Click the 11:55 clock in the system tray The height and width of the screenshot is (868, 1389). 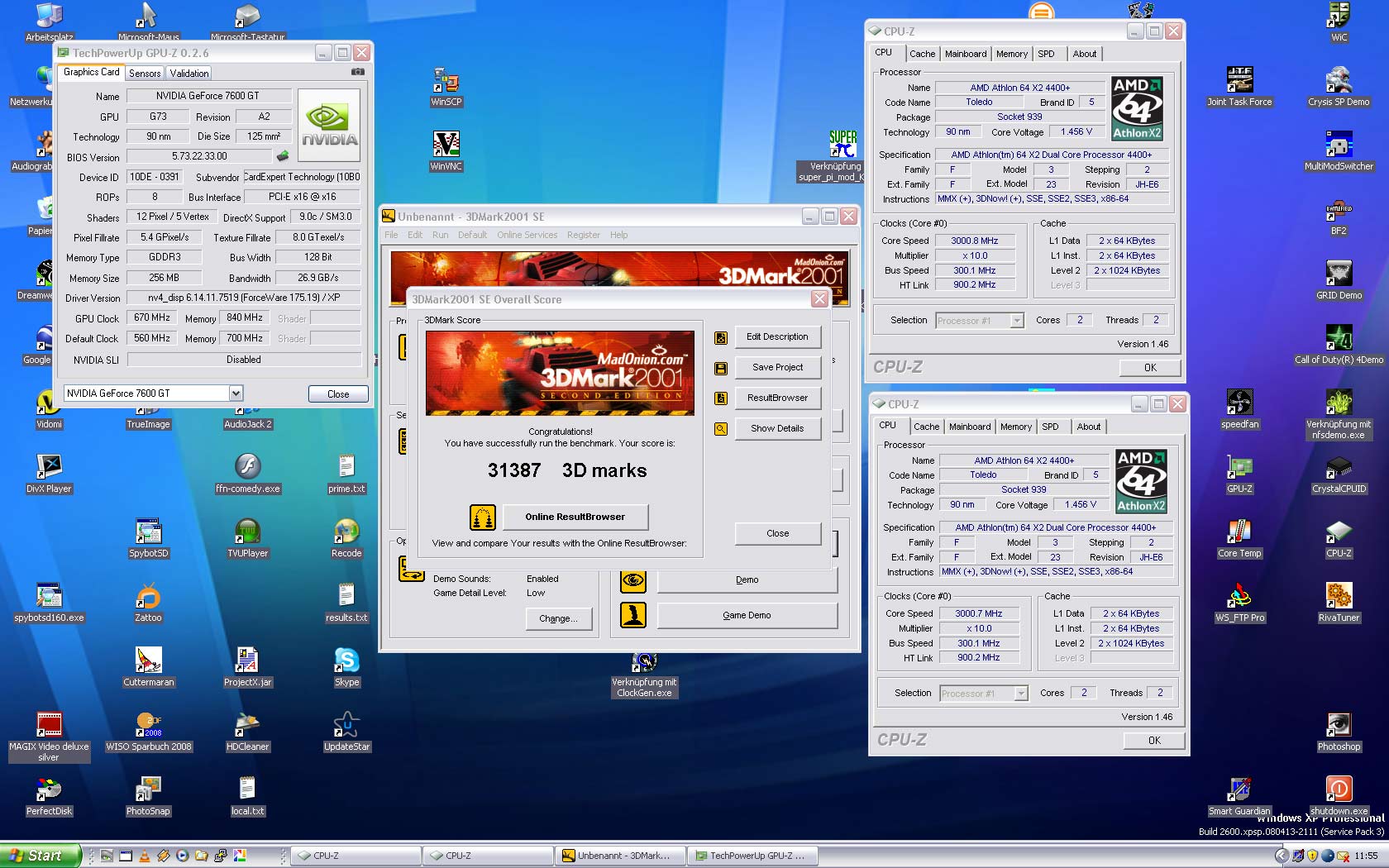click(x=1366, y=856)
